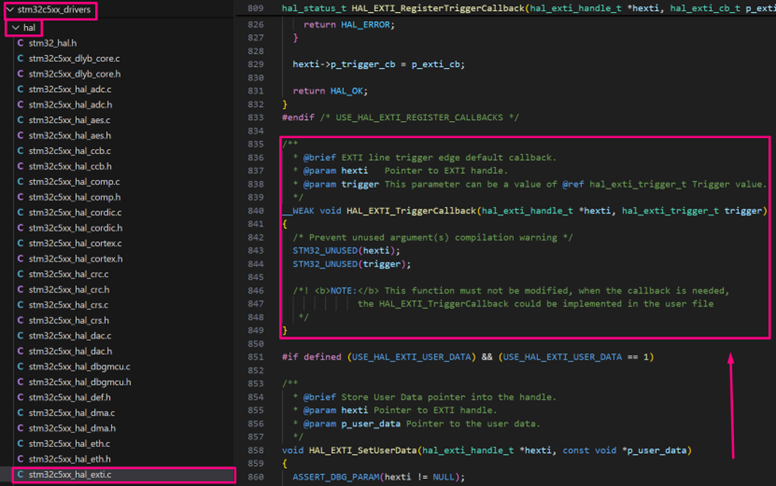Open stm32c5xx_hal_dma.c file
The image size is (776, 486).
click(x=72, y=412)
